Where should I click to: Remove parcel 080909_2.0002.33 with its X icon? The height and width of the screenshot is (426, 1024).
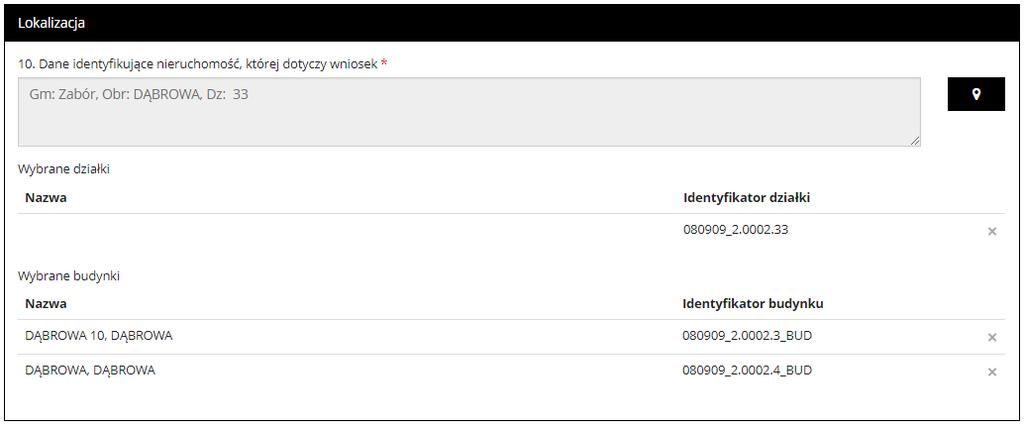992,231
